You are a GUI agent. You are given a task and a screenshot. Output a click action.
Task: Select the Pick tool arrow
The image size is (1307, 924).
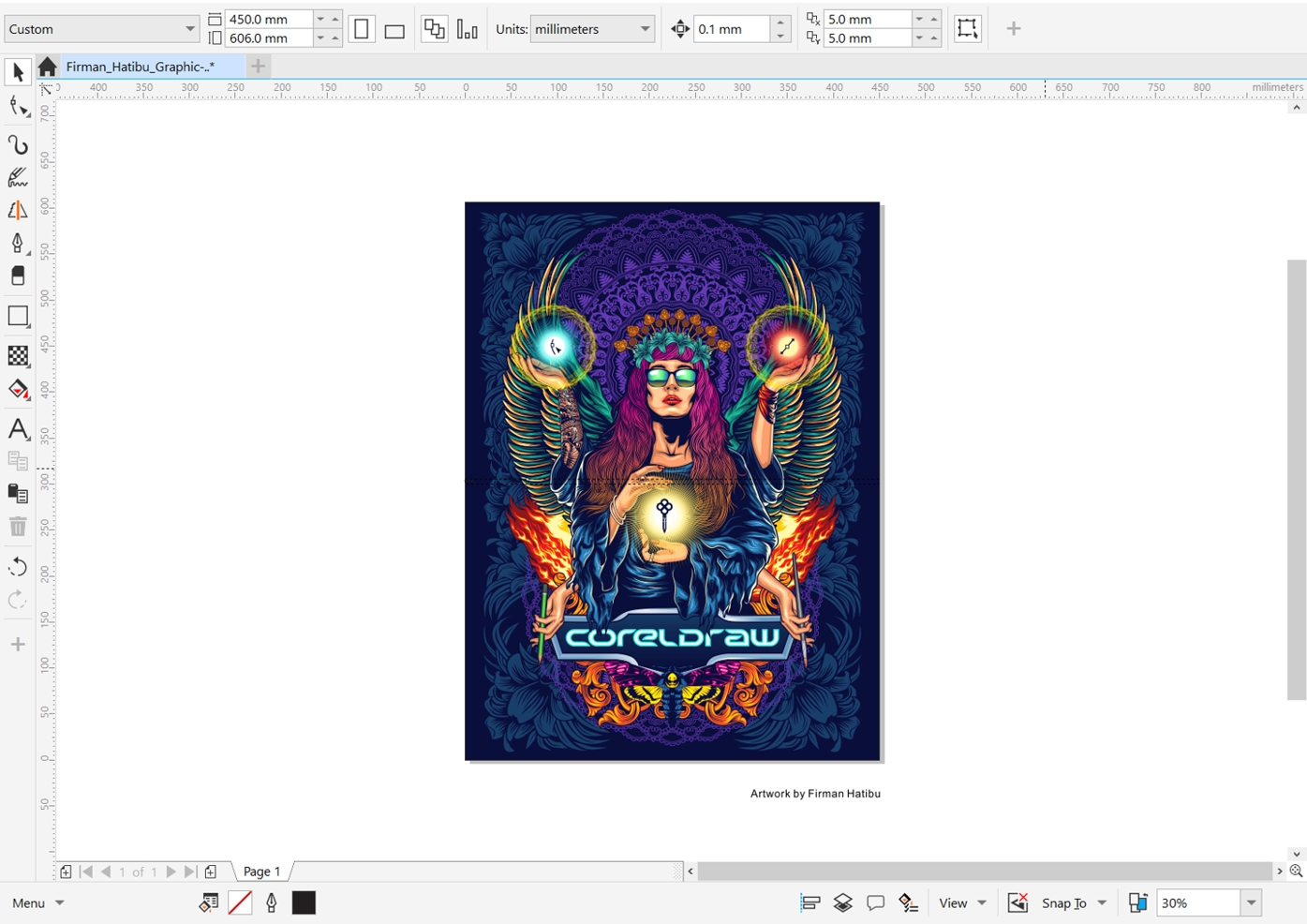point(18,72)
